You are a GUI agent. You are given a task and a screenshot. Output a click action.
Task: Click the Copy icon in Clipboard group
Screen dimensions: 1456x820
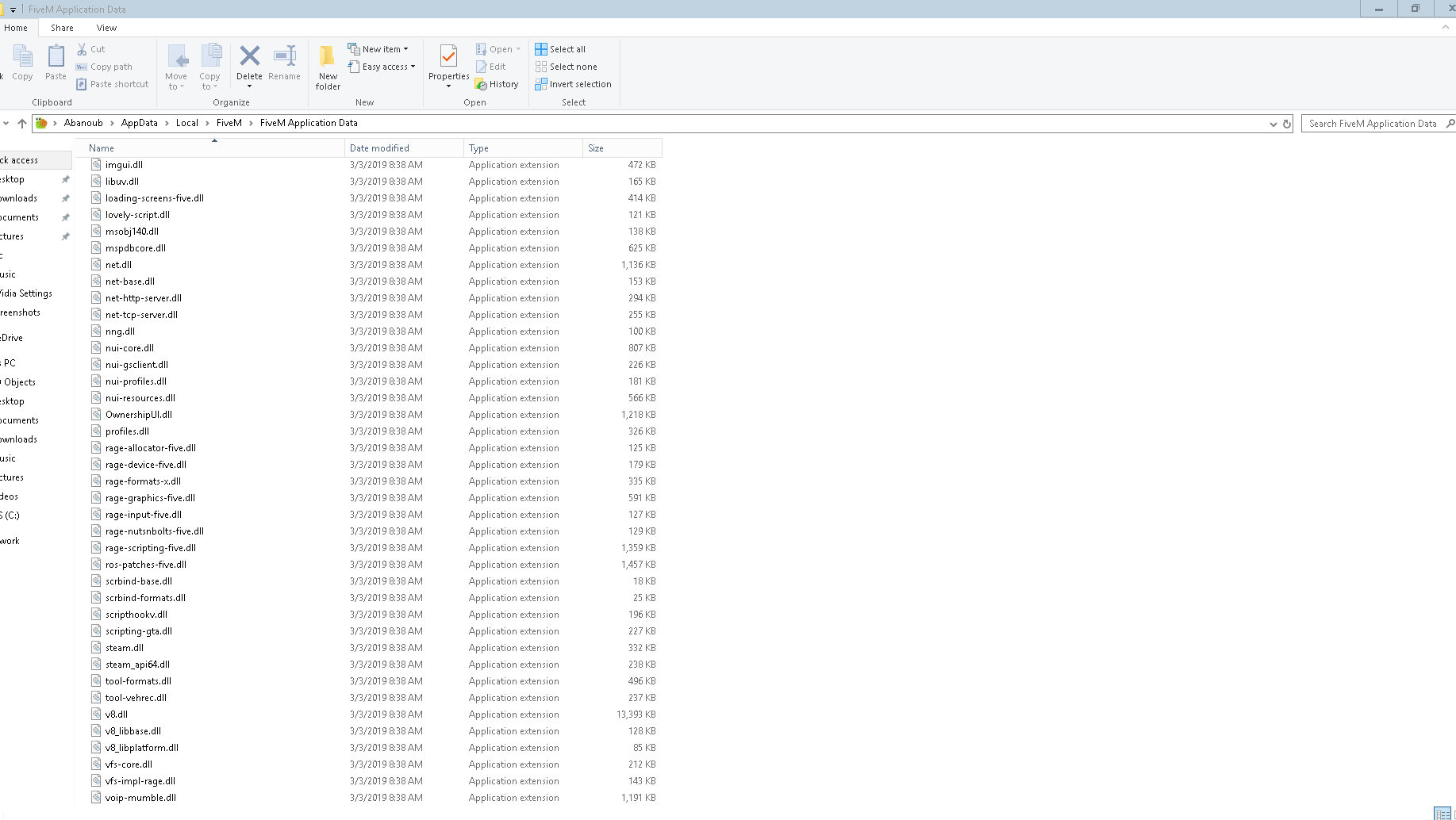coord(22,57)
